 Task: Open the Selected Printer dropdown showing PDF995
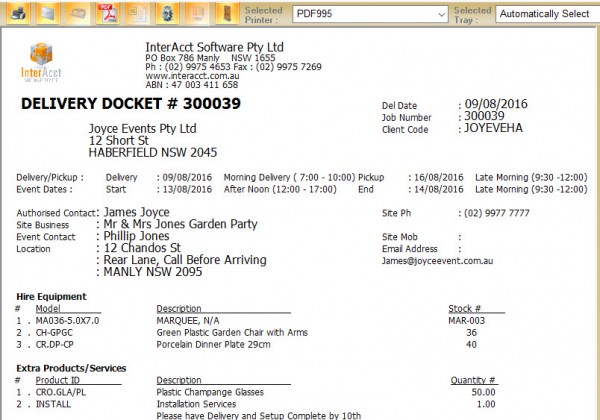[370, 14]
